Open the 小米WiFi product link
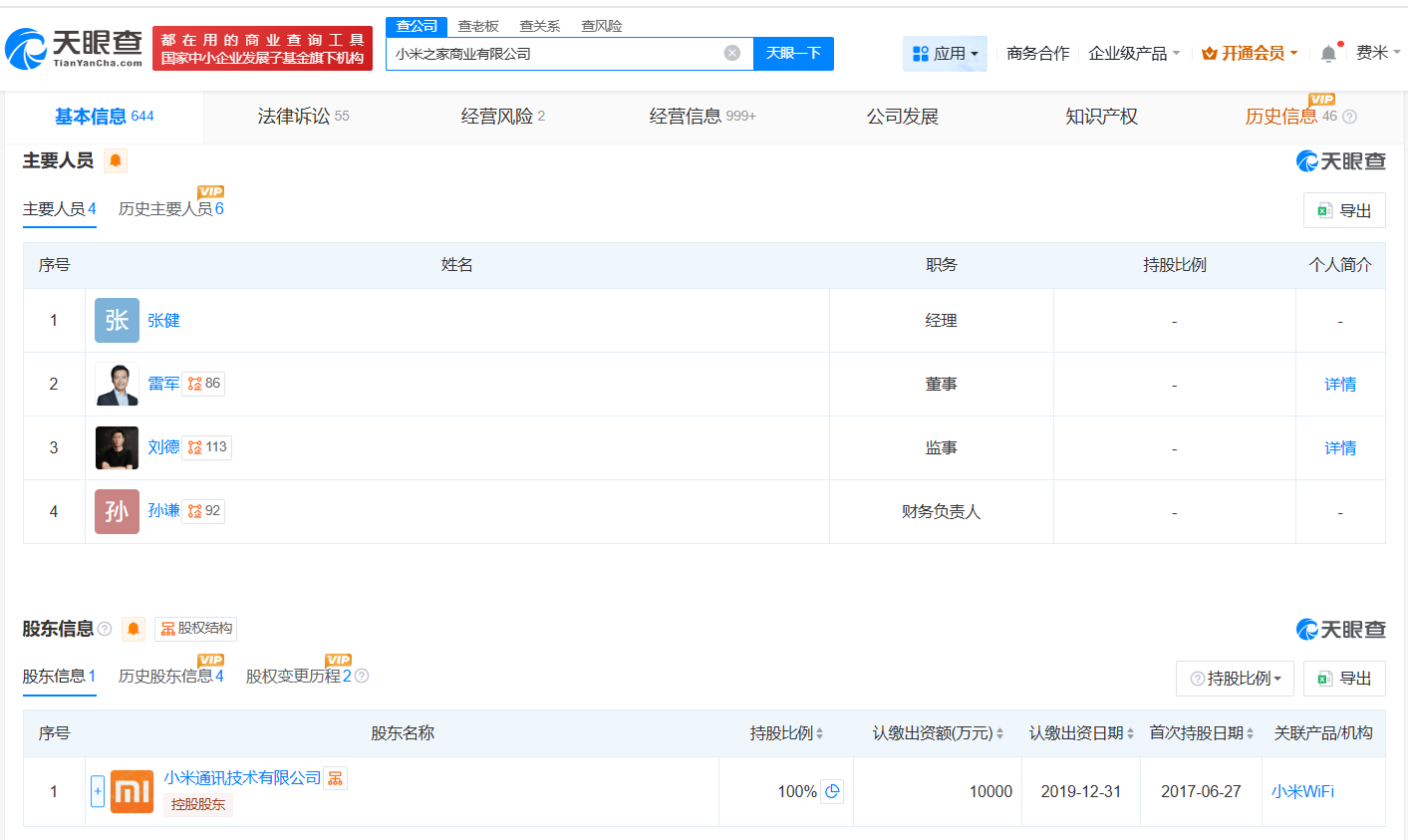This screenshot has width=1408, height=840. (x=1305, y=791)
